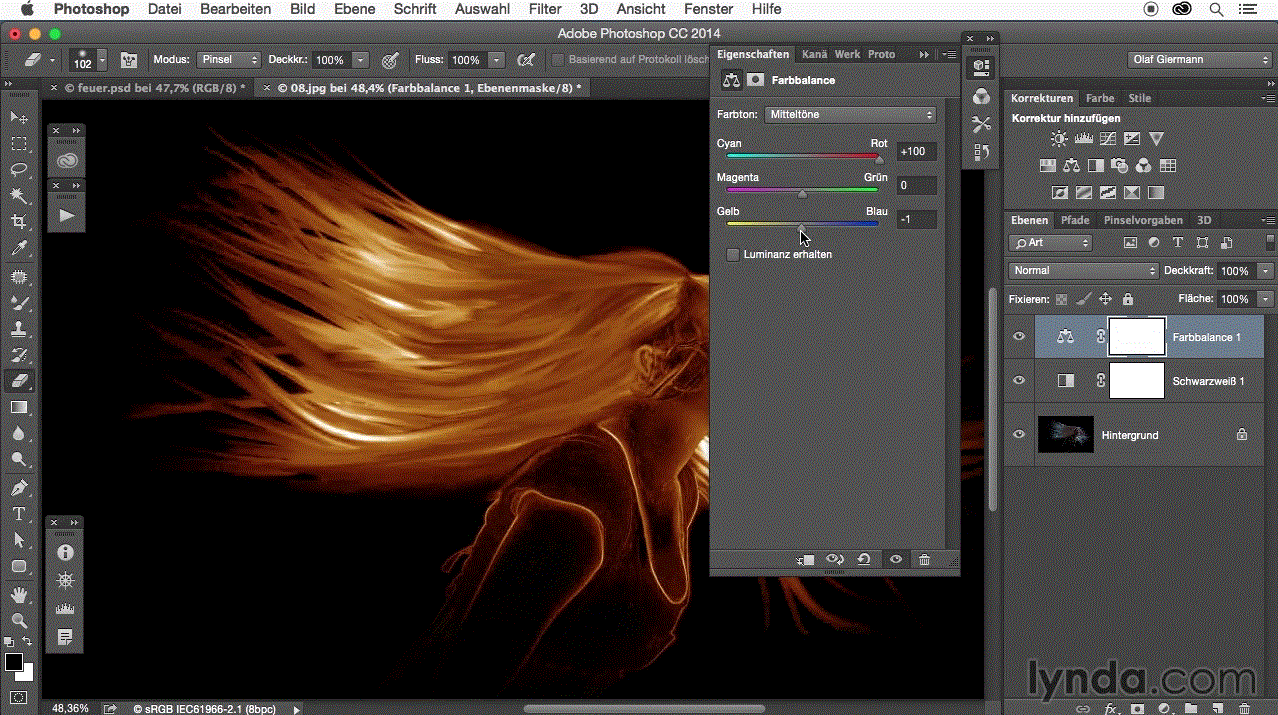Hide the Schwarzweiß 1 layer

pos(1019,380)
